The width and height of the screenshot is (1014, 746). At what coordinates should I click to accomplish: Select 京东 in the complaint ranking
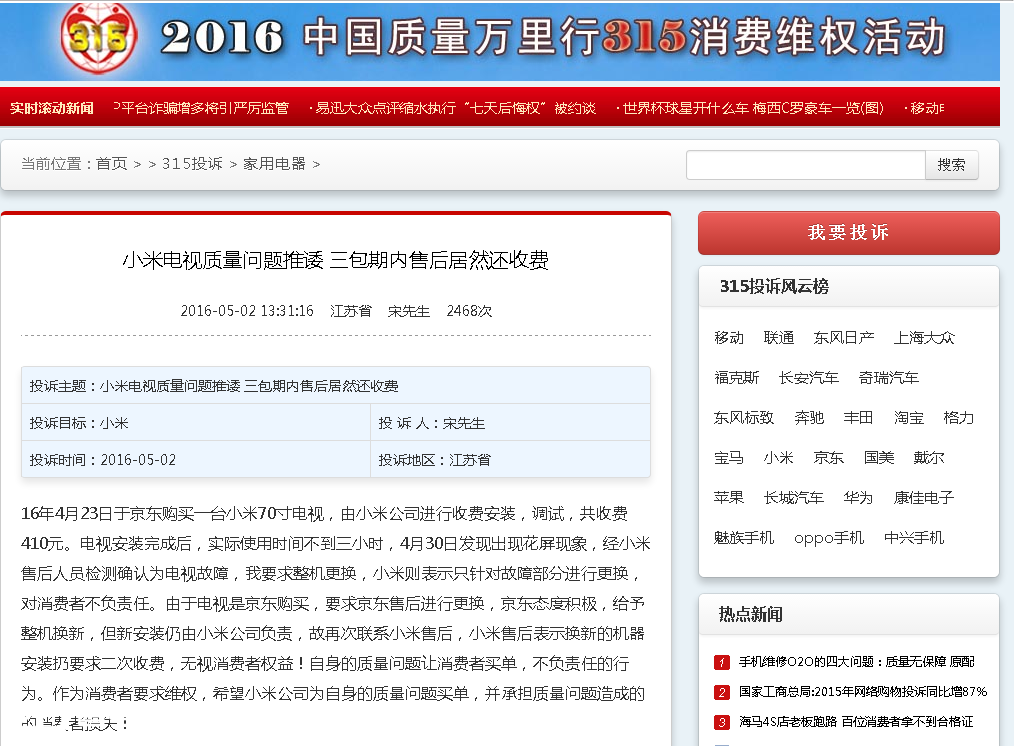click(x=828, y=458)
